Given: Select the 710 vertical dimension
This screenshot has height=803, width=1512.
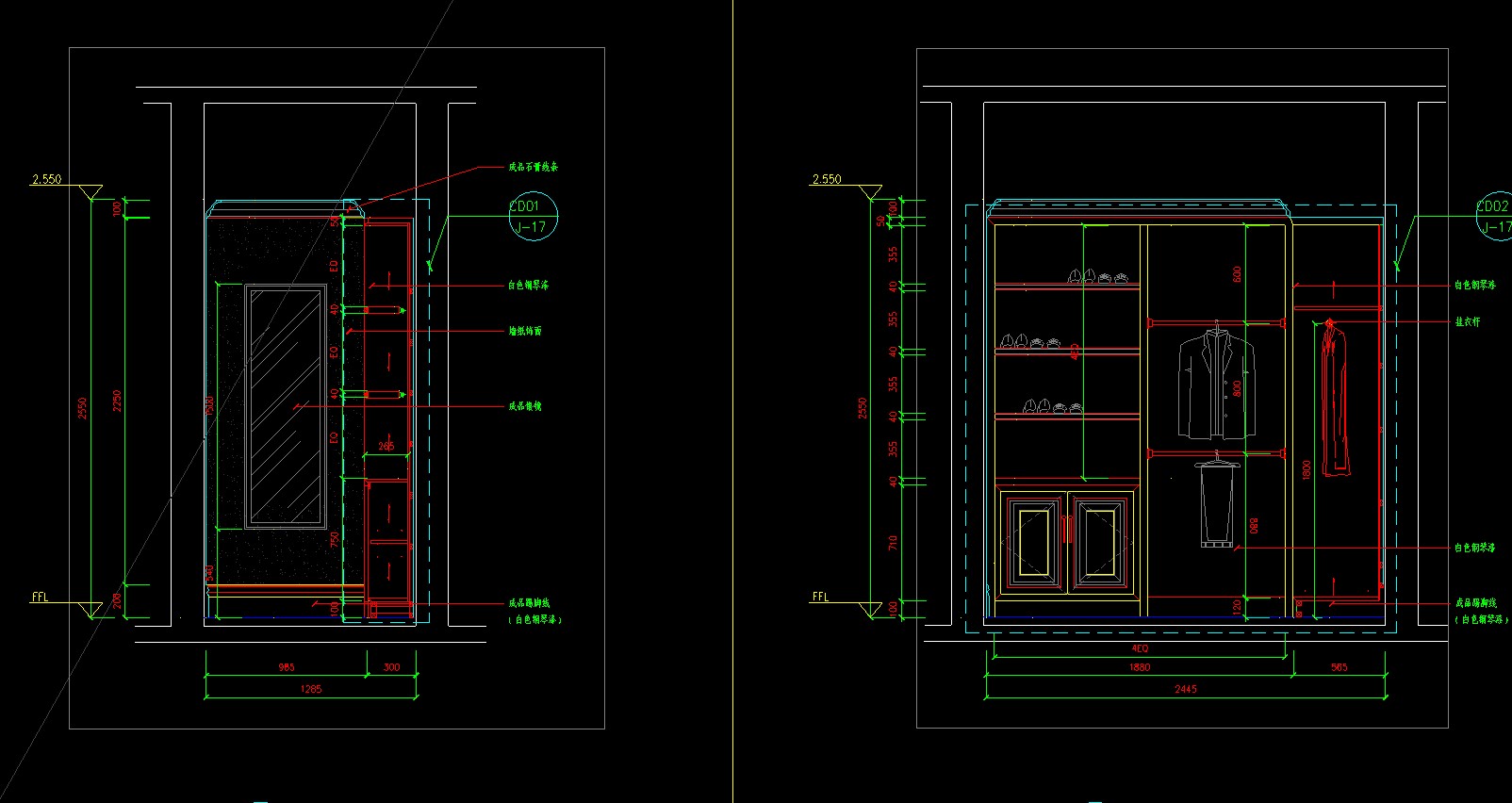Looking at the screenshot, I should [x=893, y=543].
